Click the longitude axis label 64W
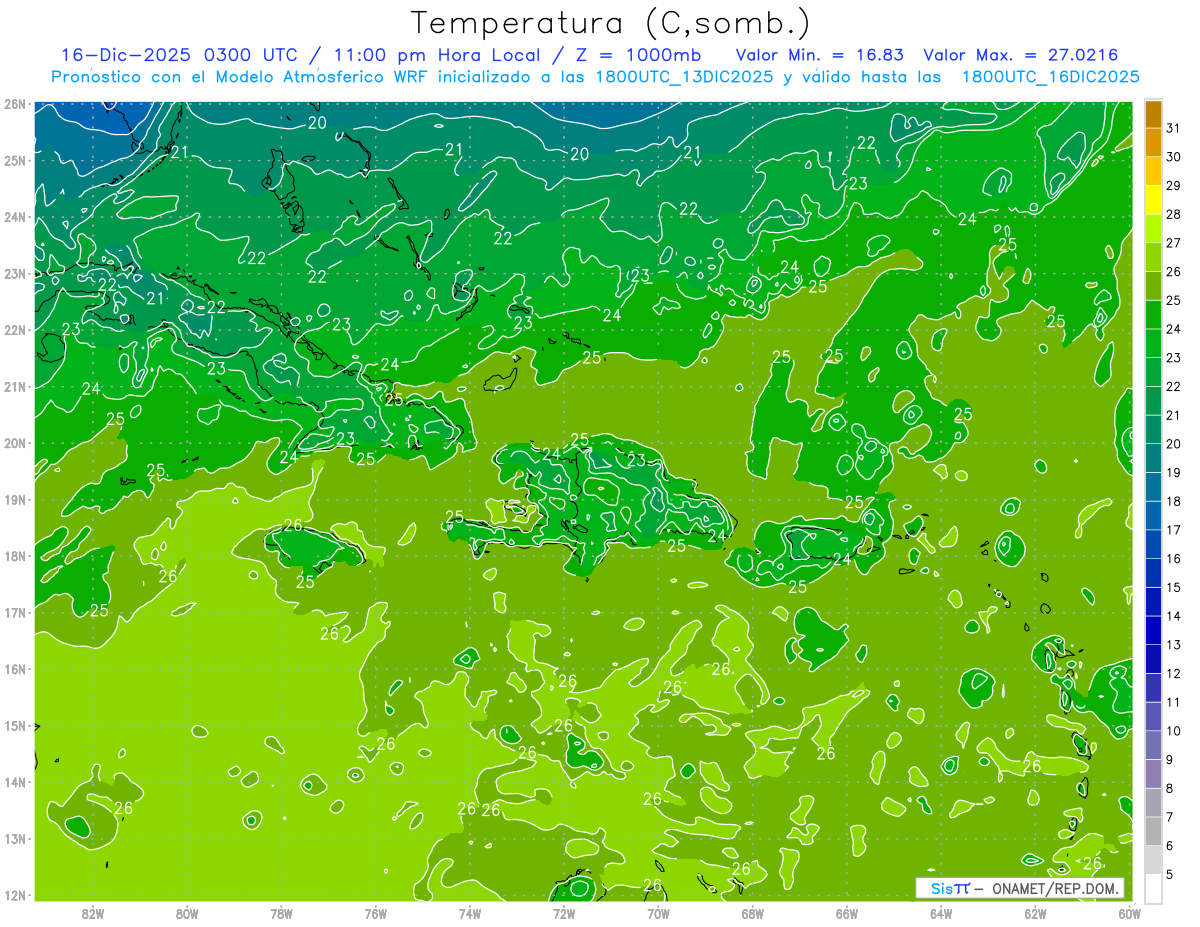This screenshot has width=1200, height=927. (x=941, y=913)
